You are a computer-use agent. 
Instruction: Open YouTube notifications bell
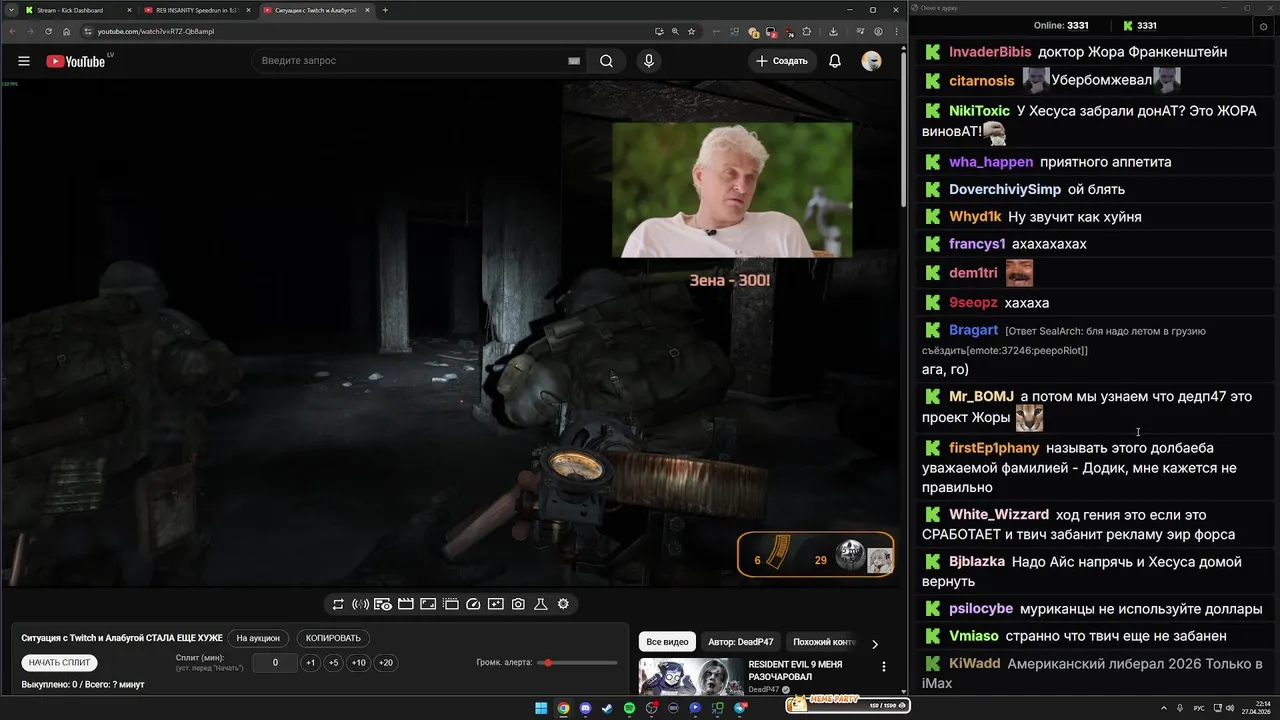coord(835,61)
